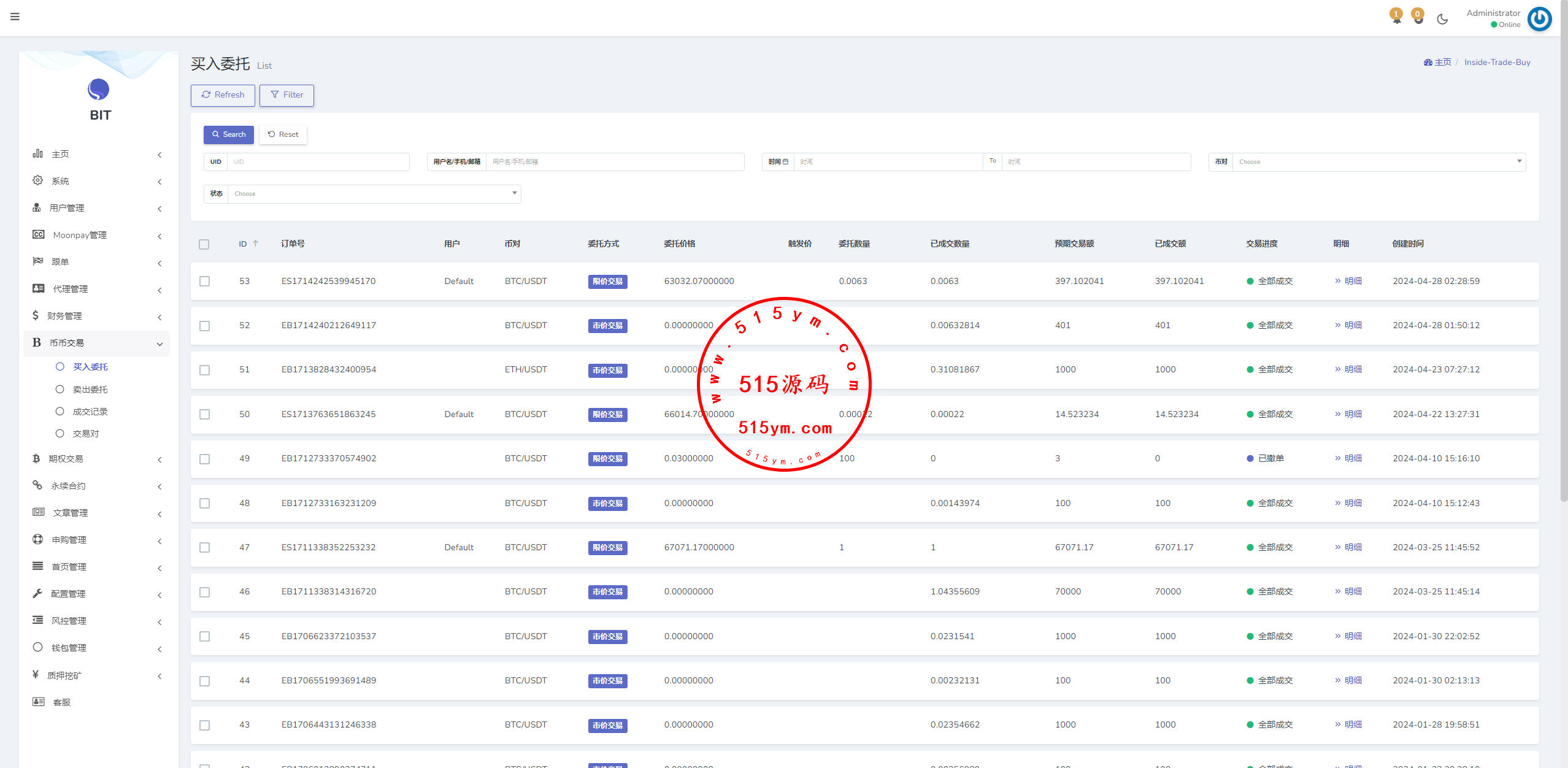This screenshot has height=768, width=1568.
Task: Open 成交记录 in sidebar
Action: point(90,412)
